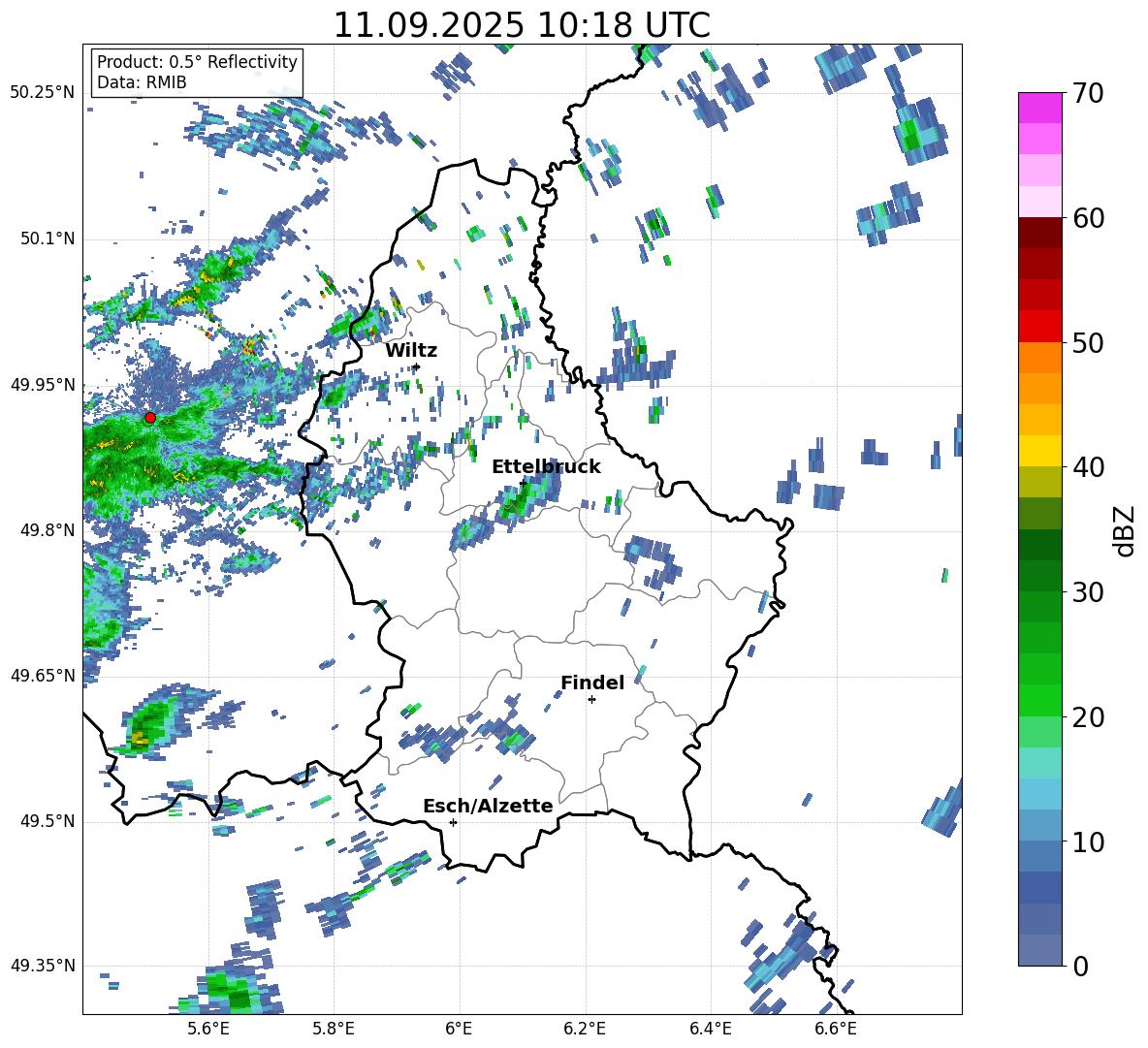Click the Product: 0.5° Reflectivity text
1148x1048 pixels.
point(197,61)
